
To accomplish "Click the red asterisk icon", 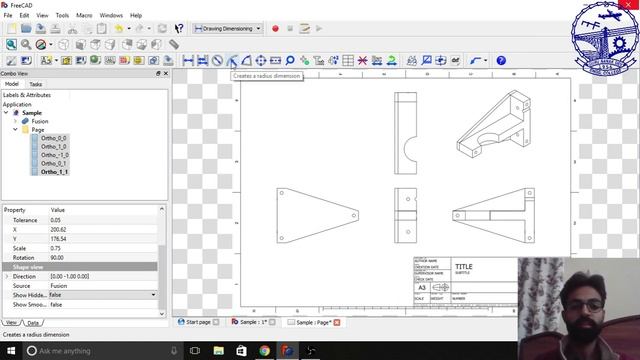I will point(362,60).
